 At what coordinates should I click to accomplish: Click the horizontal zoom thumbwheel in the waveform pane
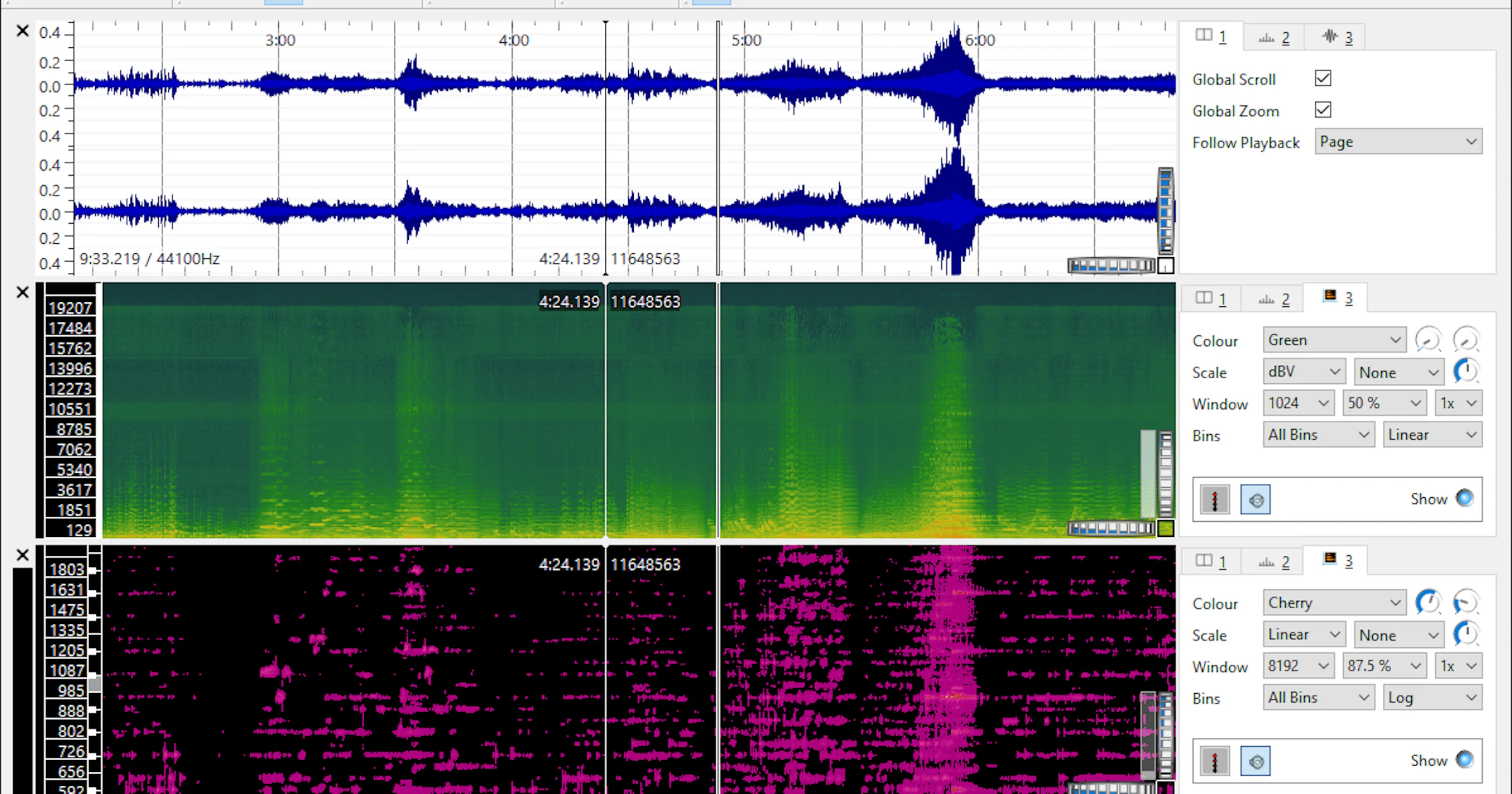1112,266
